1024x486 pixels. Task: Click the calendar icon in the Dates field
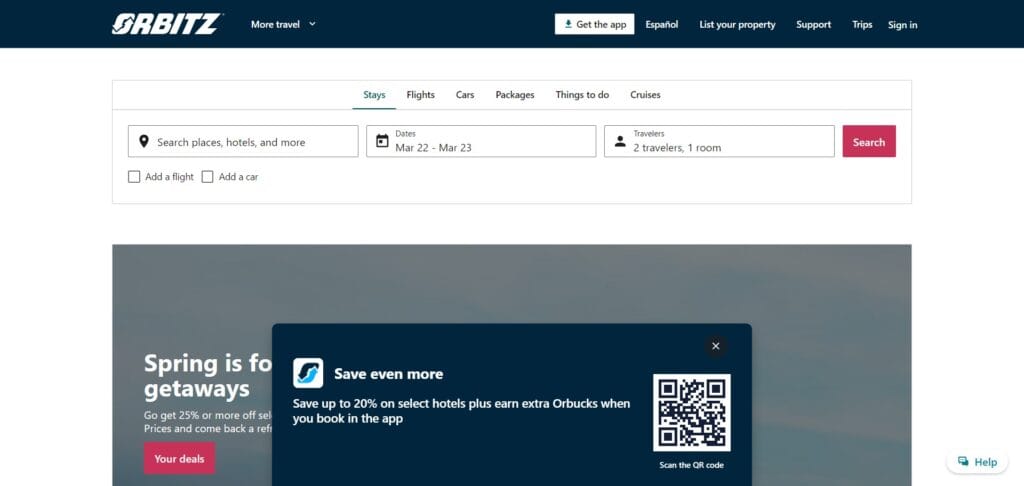382,141
